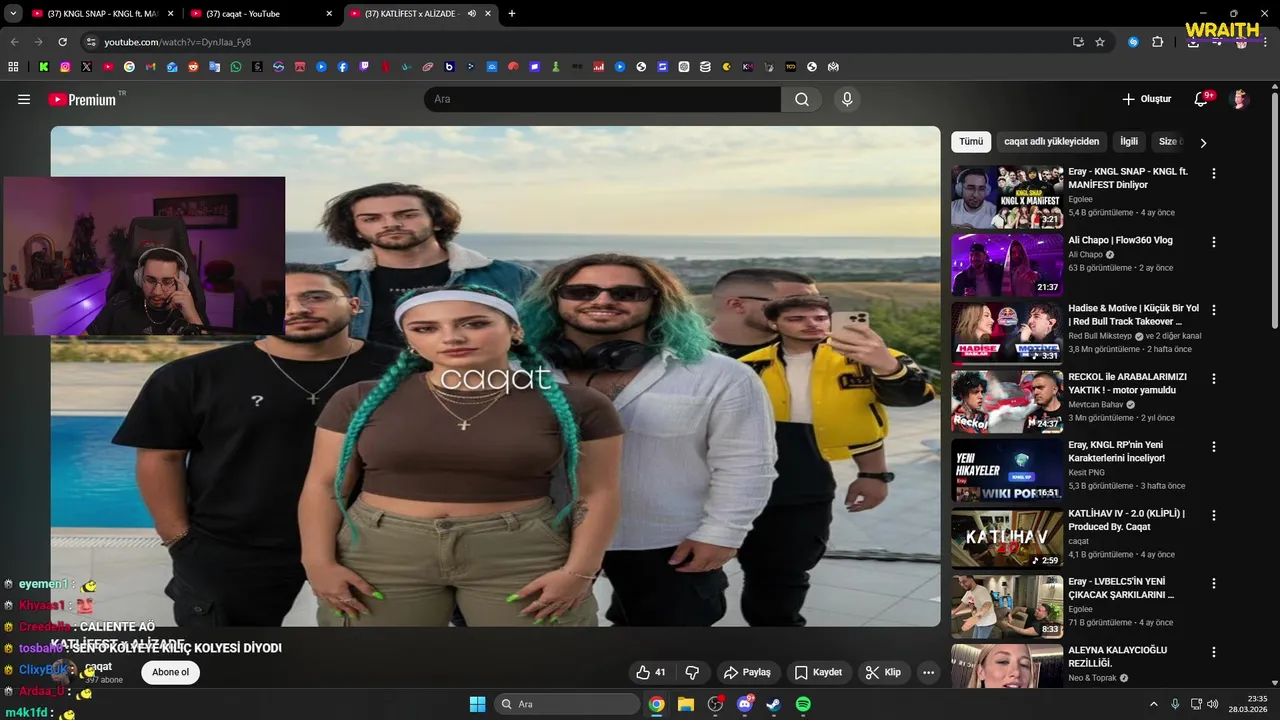Image resolution: width=1280 pixels, height=720 pixels.
Task: Open more actions ellipsis under the video
Action: [928, 672]
